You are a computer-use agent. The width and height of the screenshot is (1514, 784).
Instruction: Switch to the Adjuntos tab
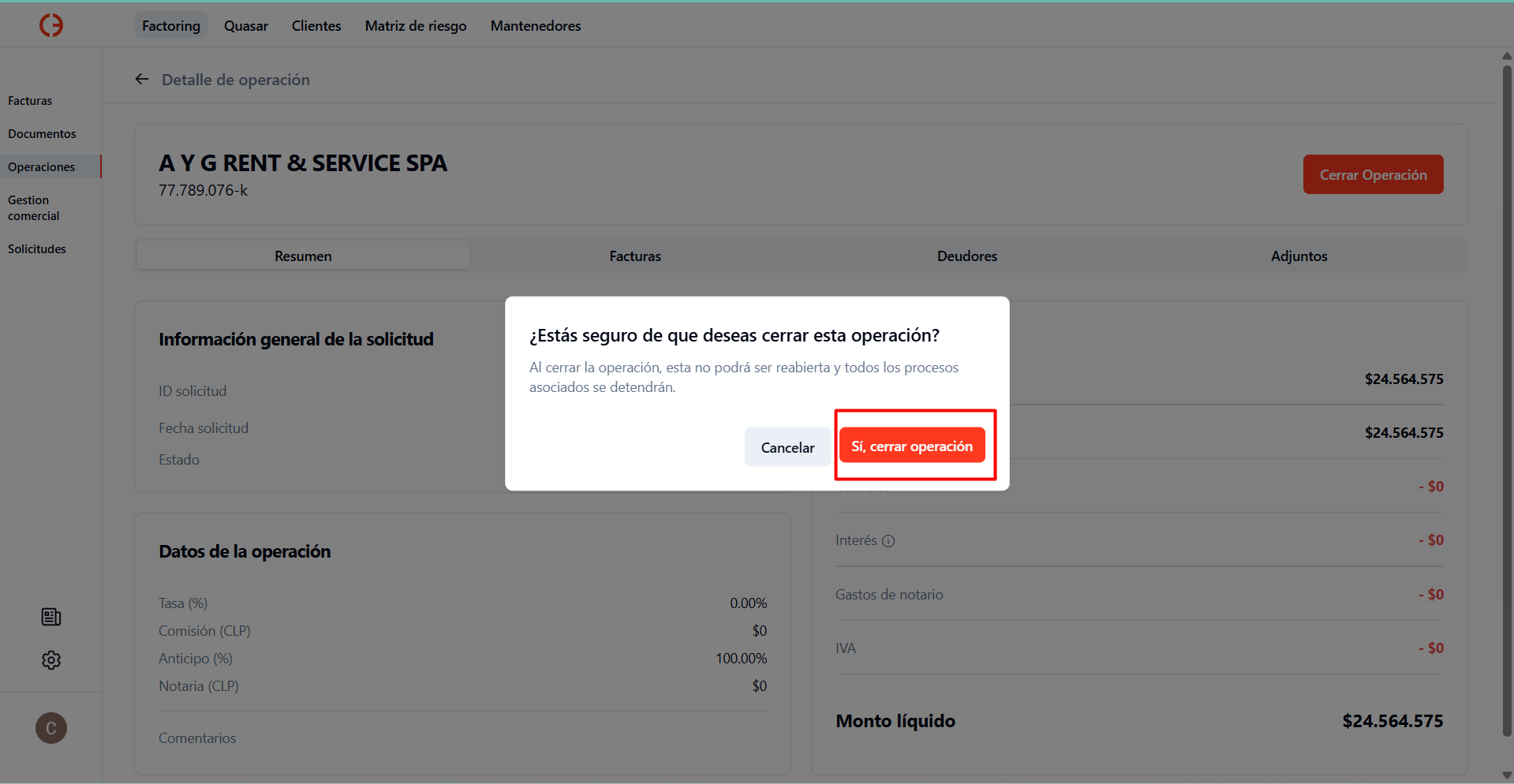click(x=1299, y=256)
